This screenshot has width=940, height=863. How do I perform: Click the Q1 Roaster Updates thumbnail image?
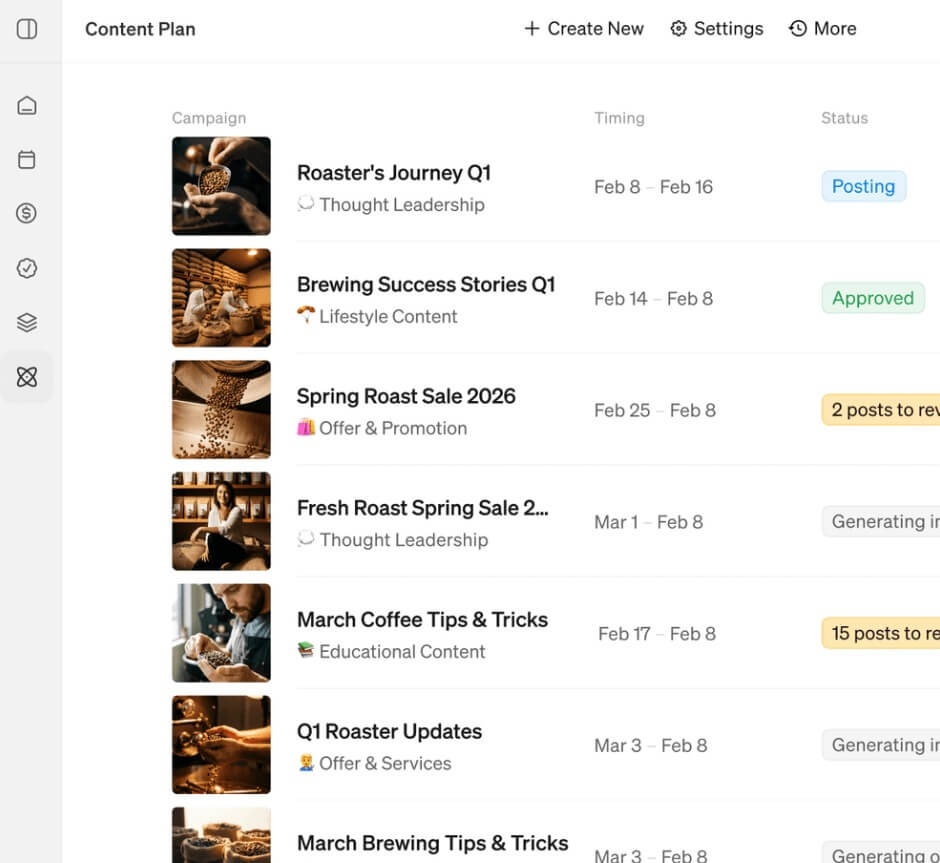pos(221,745)
